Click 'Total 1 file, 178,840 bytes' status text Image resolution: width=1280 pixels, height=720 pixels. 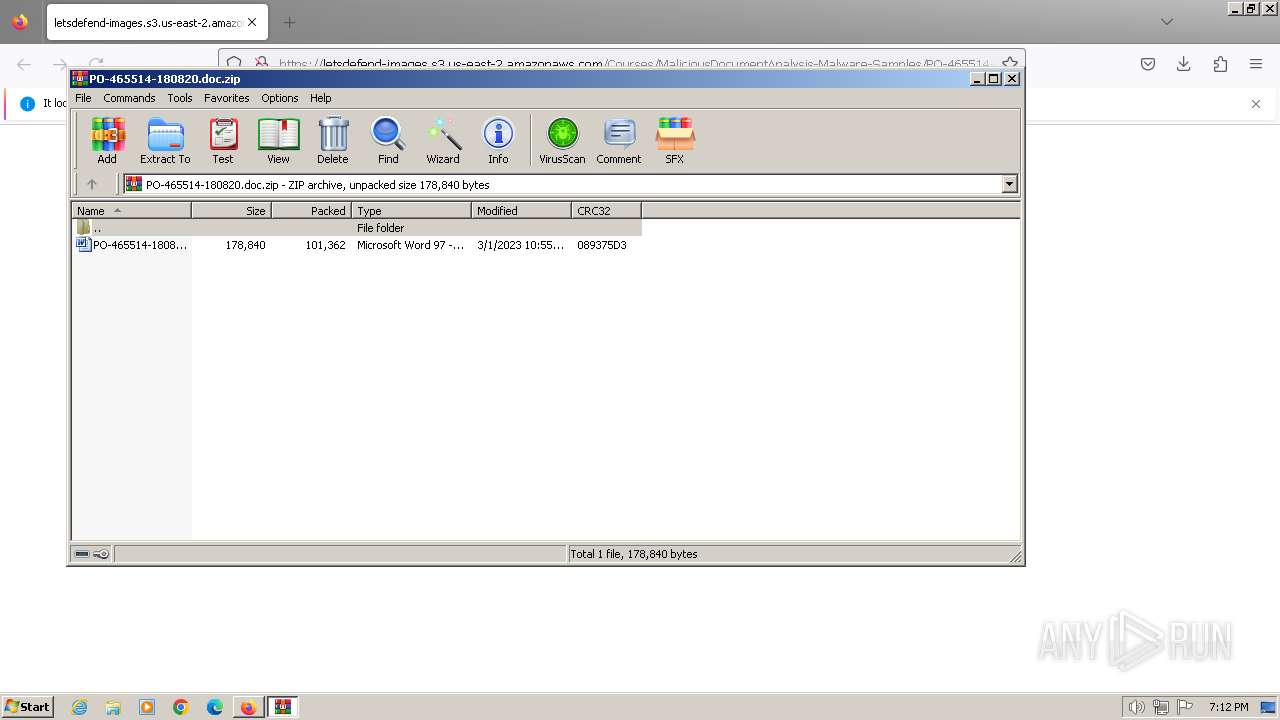pos(634,554)
